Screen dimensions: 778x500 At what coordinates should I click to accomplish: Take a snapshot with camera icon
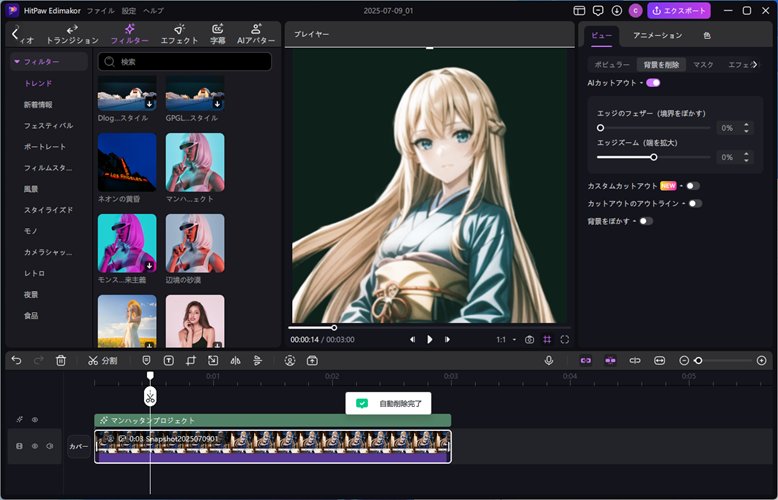pos(529,340)
